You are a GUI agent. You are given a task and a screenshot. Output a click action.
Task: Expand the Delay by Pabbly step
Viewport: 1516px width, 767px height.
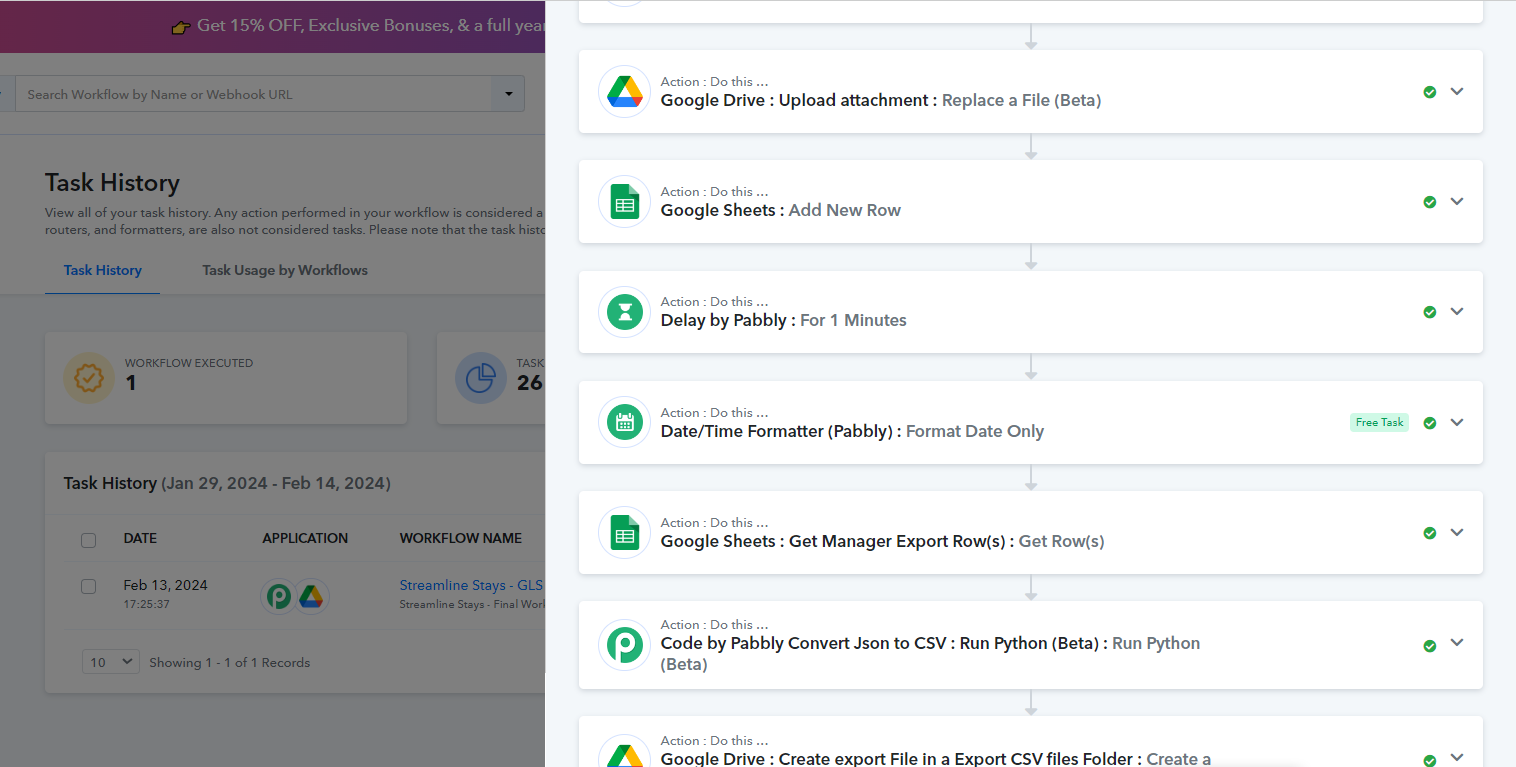coord(1457,311)
